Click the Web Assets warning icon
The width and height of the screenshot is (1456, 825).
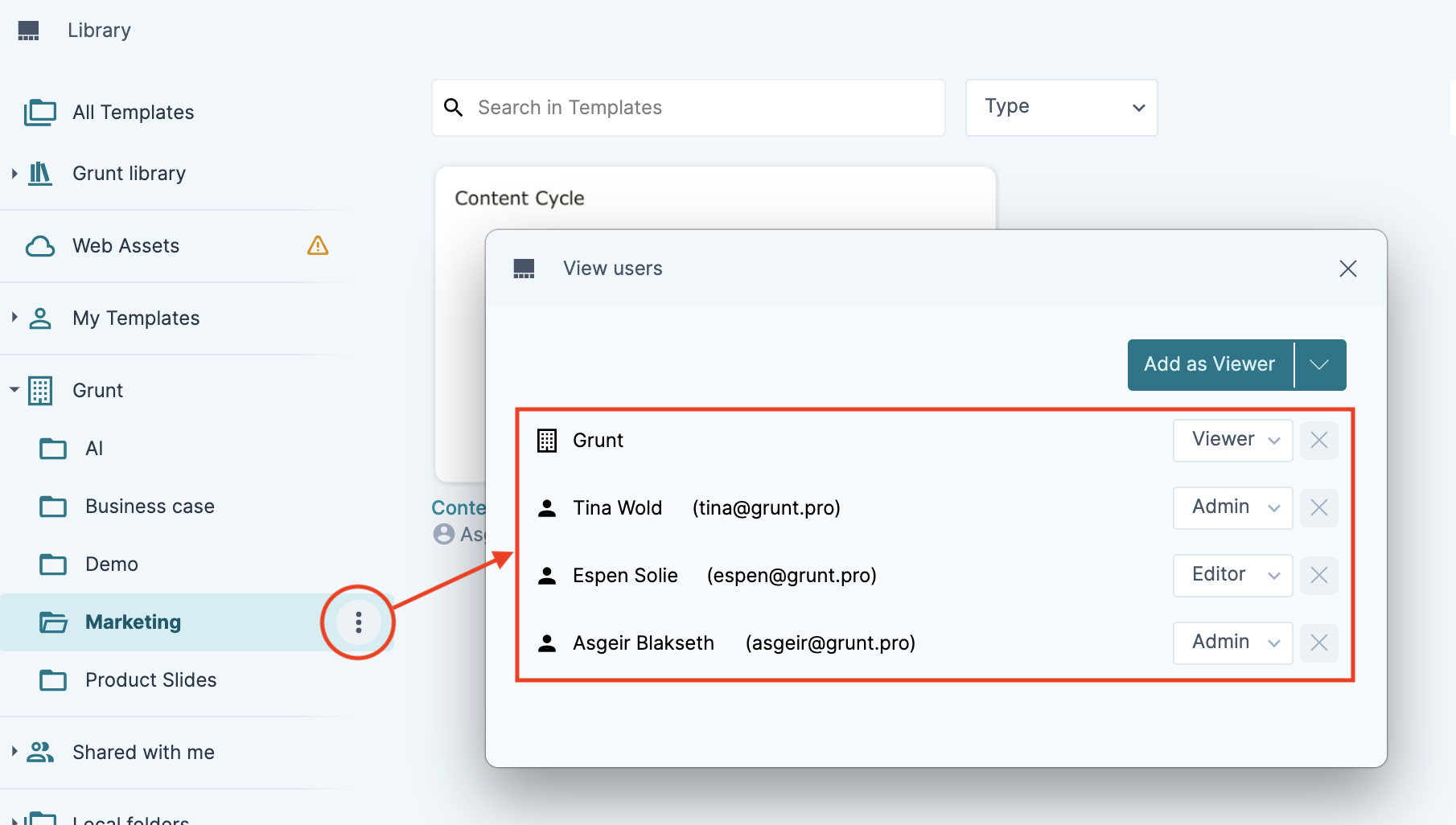pos(318,245)
